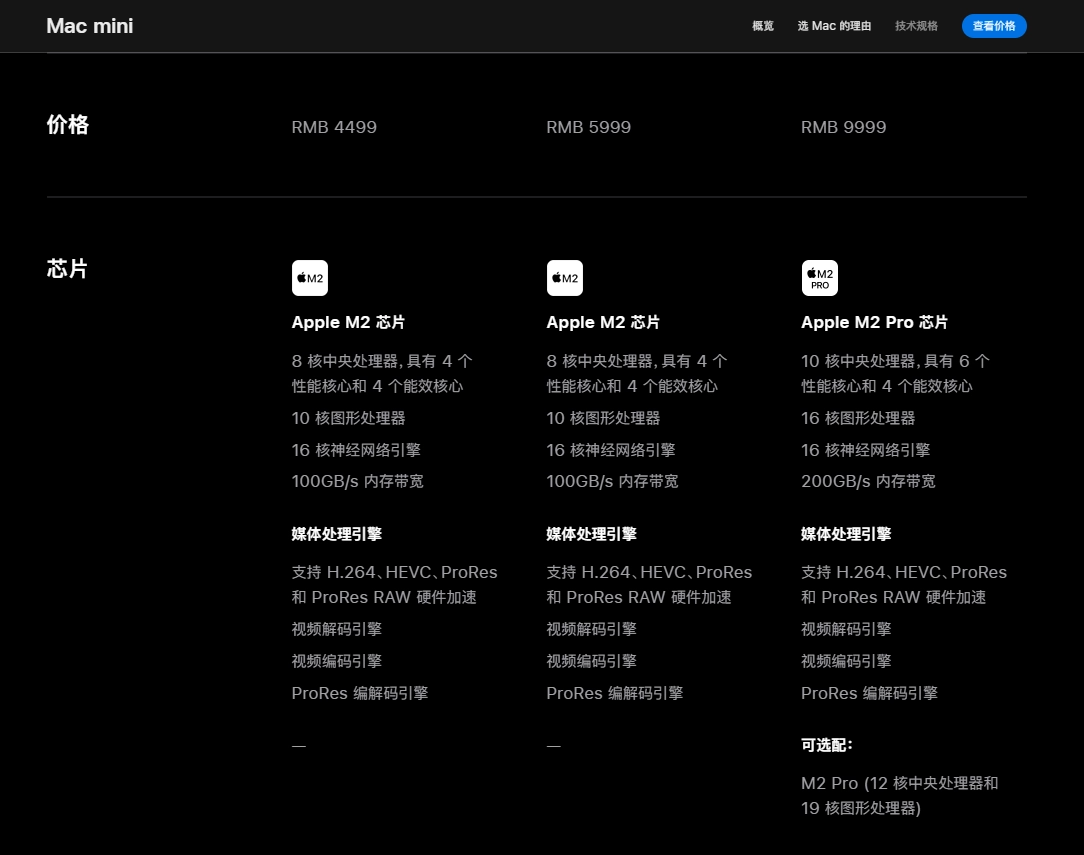Screen dimensions: 1084x855
Task: Click Apple M2 芯片 heading in RMB 5999 column
Action: pyautogui.click(x=603, y=323)
